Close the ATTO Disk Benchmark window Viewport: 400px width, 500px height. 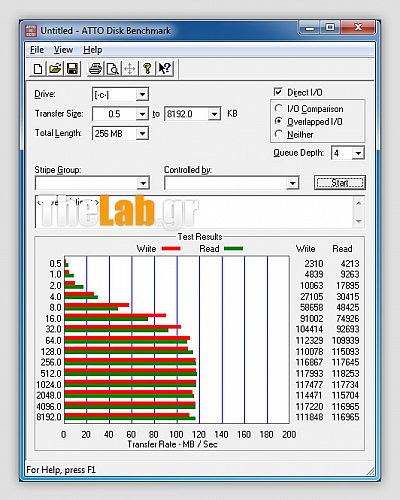(x=358, y=27)
